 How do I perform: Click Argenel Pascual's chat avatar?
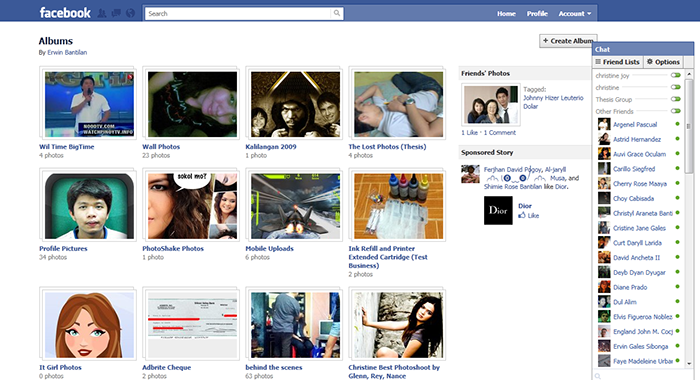tap(604, 124)
